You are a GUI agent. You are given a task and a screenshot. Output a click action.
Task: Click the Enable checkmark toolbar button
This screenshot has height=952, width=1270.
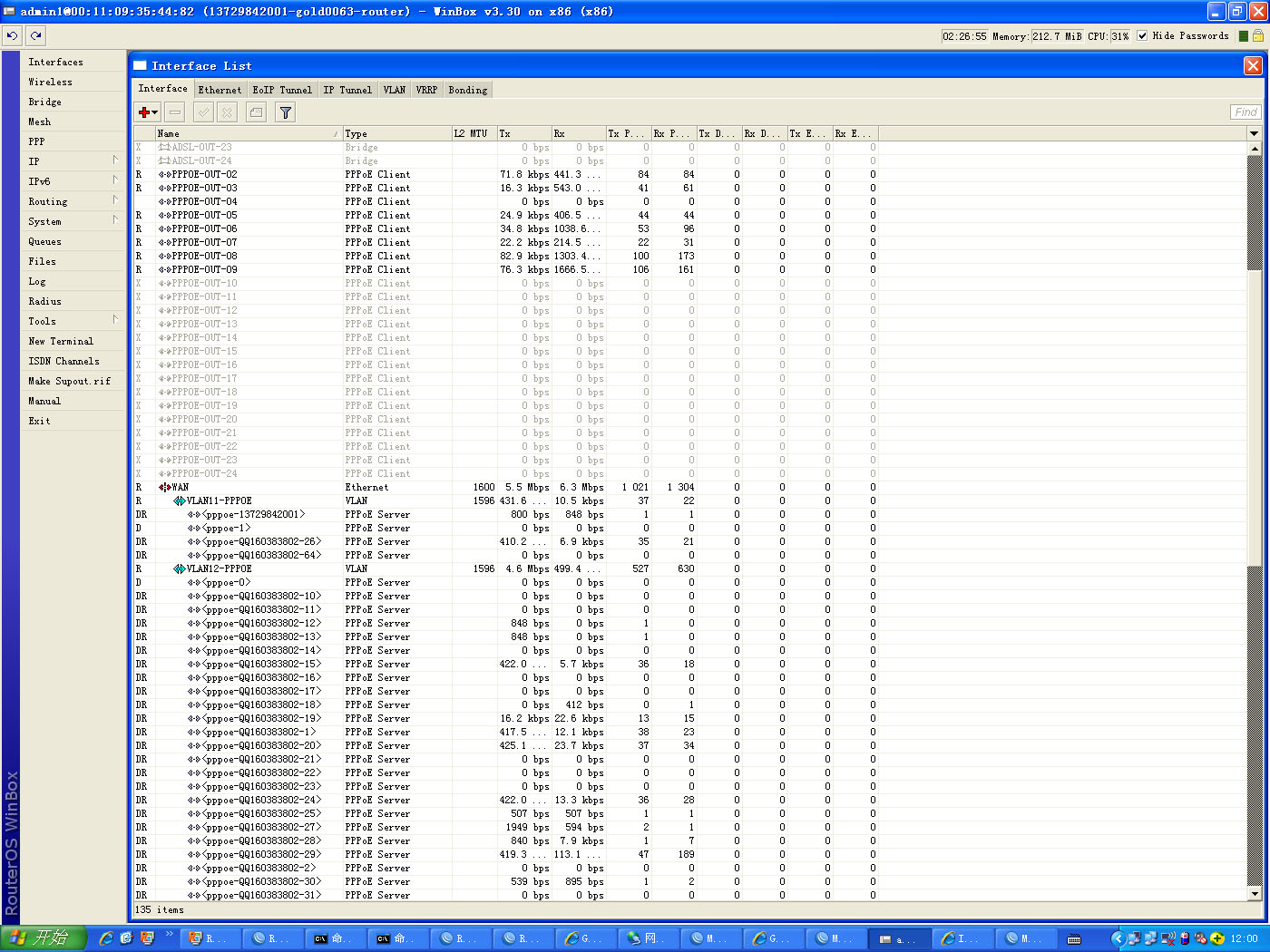(x=204, y=112)
